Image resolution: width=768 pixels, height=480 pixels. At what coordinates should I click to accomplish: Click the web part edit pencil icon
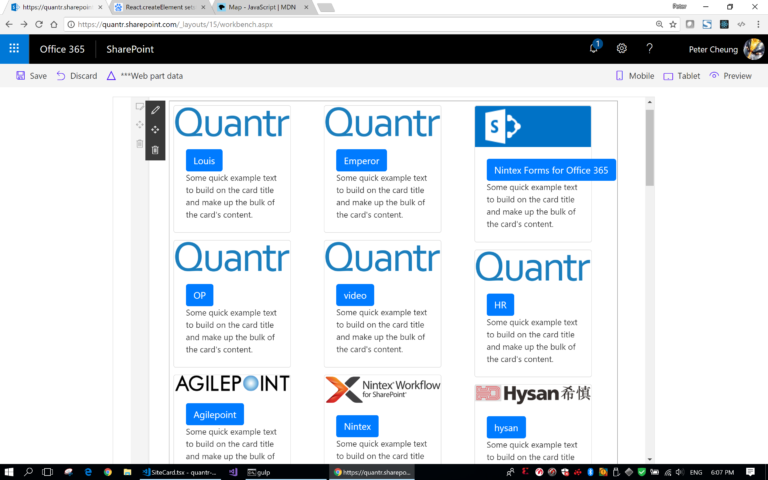click(x=155, y=110)
